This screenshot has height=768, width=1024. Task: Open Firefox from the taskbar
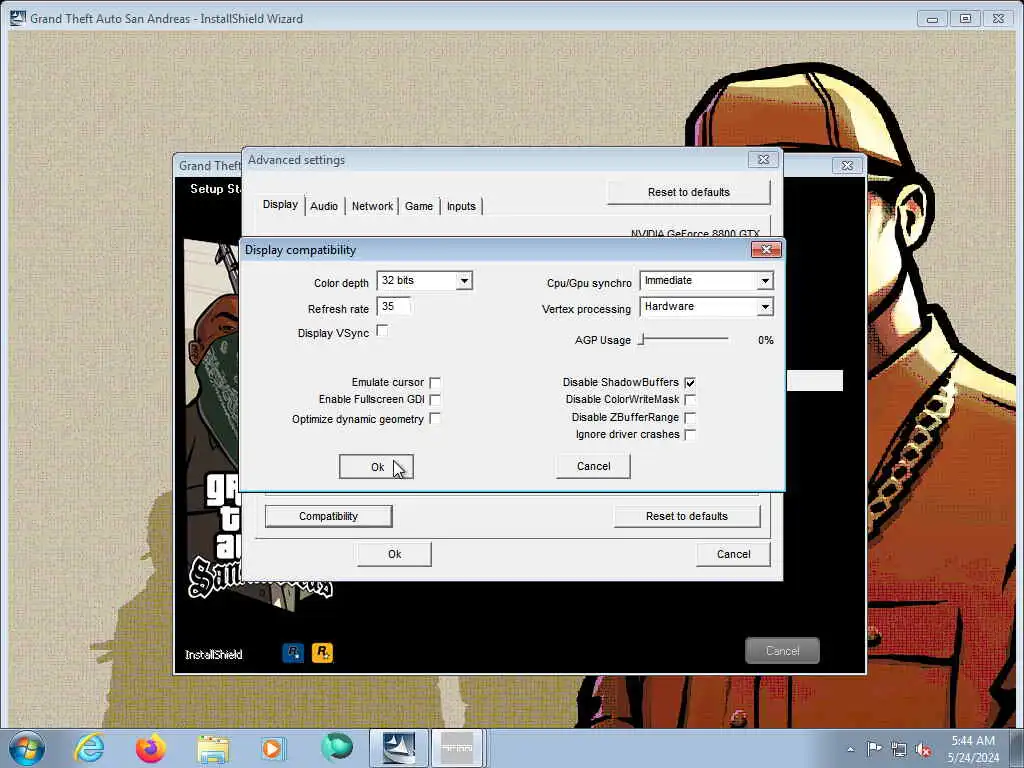[151, 748]
